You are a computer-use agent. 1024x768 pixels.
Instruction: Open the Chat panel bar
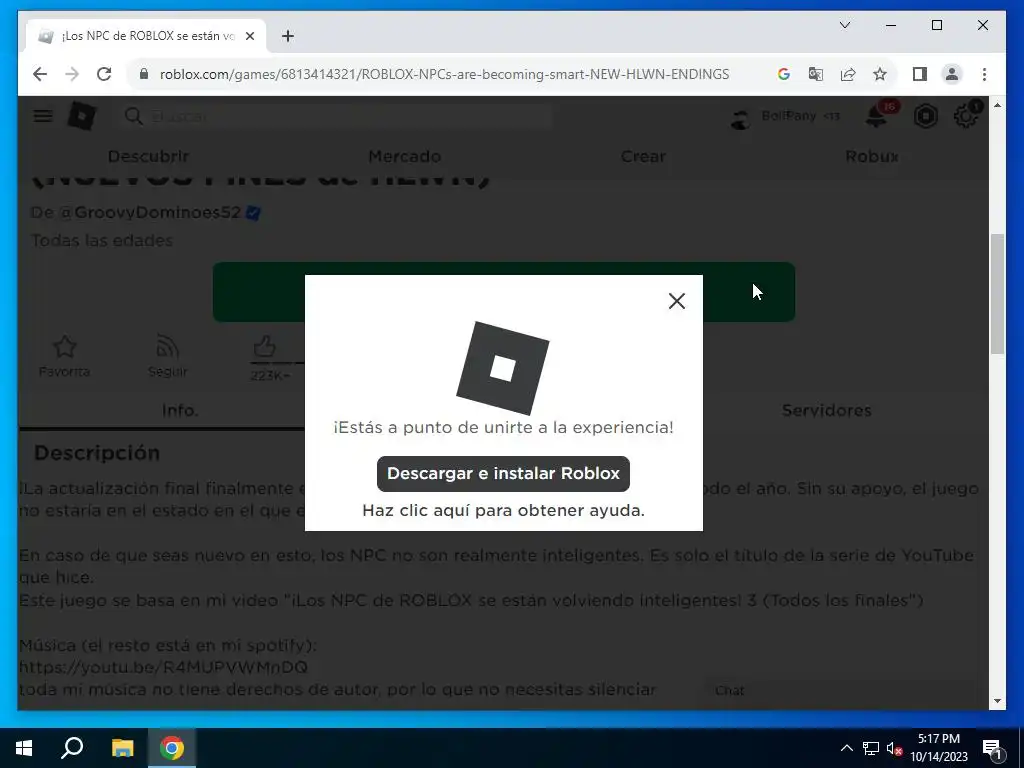(x=838, y=690)
